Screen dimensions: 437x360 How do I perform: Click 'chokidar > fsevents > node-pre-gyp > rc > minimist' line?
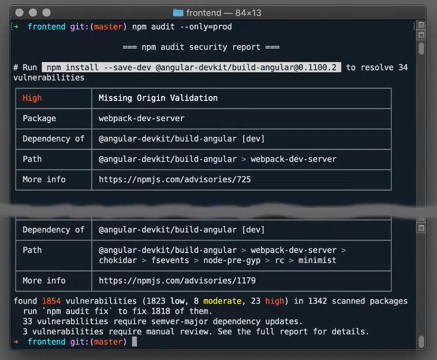point(217,260)
